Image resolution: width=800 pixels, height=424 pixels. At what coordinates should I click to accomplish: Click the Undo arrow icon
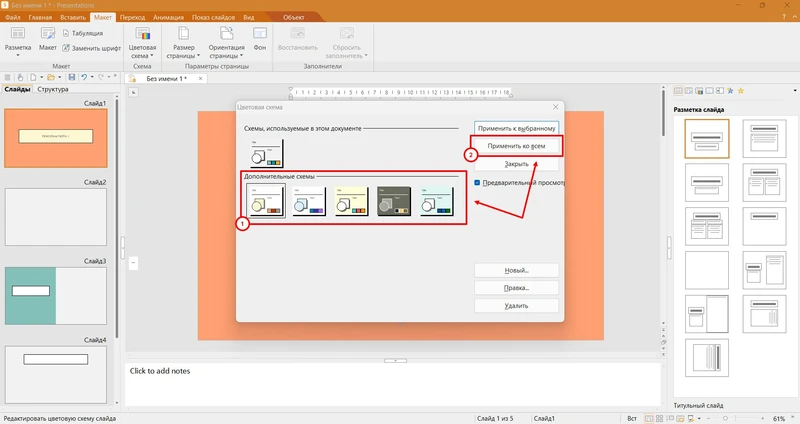pyautogui.click(x=84, y=77)
